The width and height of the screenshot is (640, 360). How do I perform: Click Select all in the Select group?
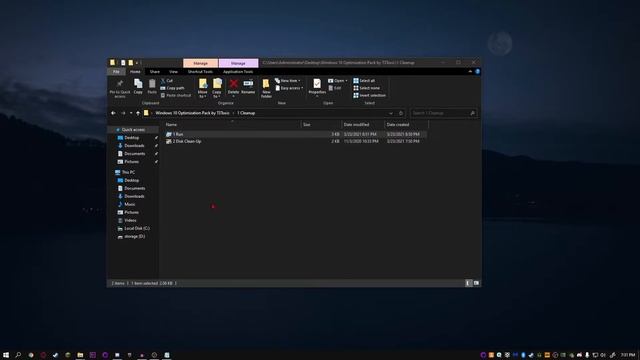[x=364, y=81]
